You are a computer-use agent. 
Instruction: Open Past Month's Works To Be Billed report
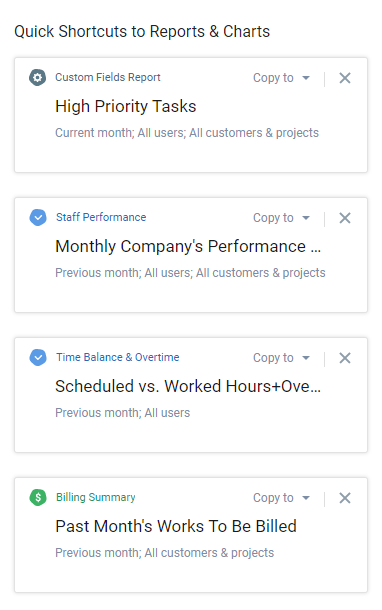(176, 526)
